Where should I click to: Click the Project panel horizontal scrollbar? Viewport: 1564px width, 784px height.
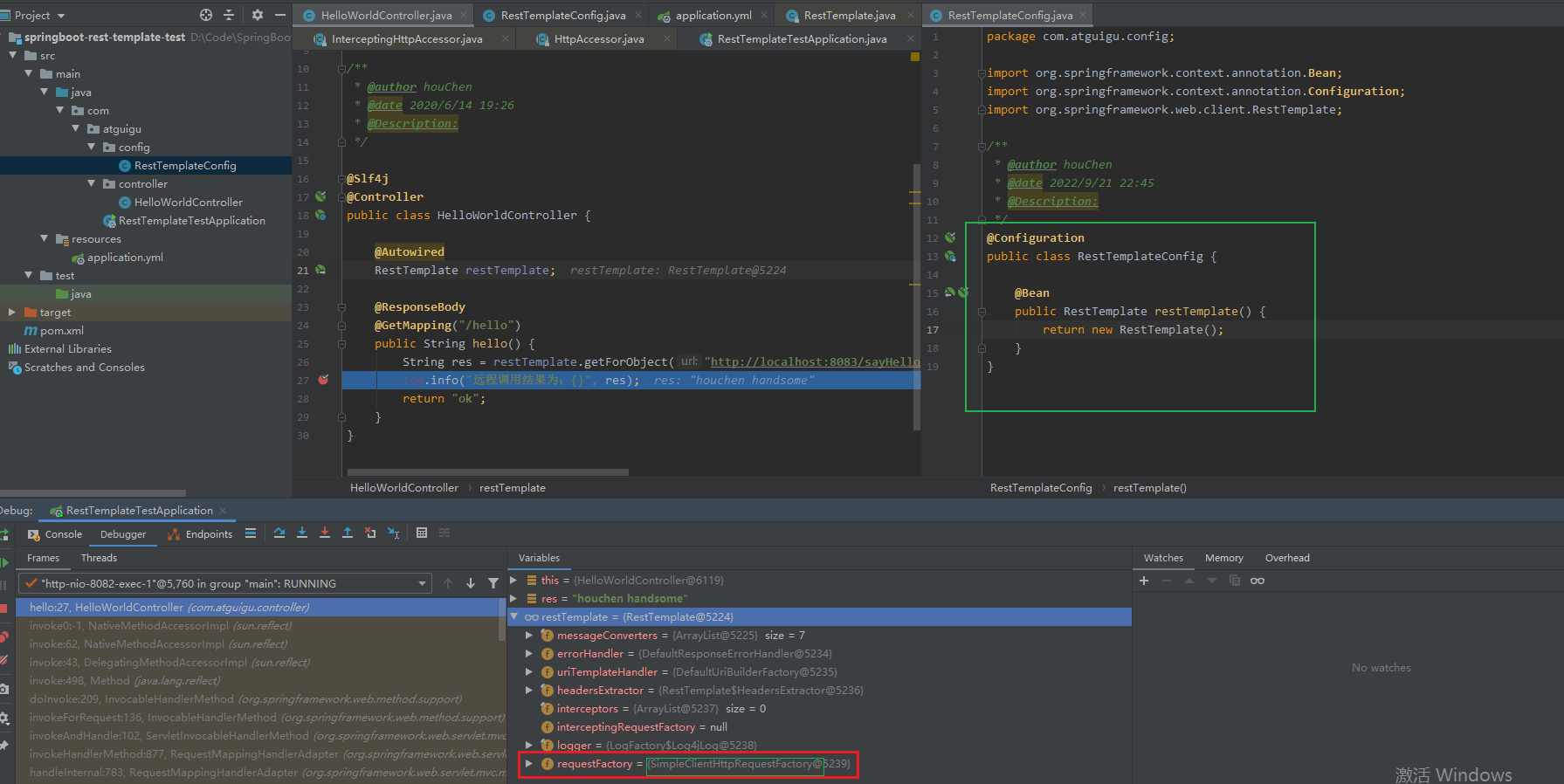(x=93, y=493)
